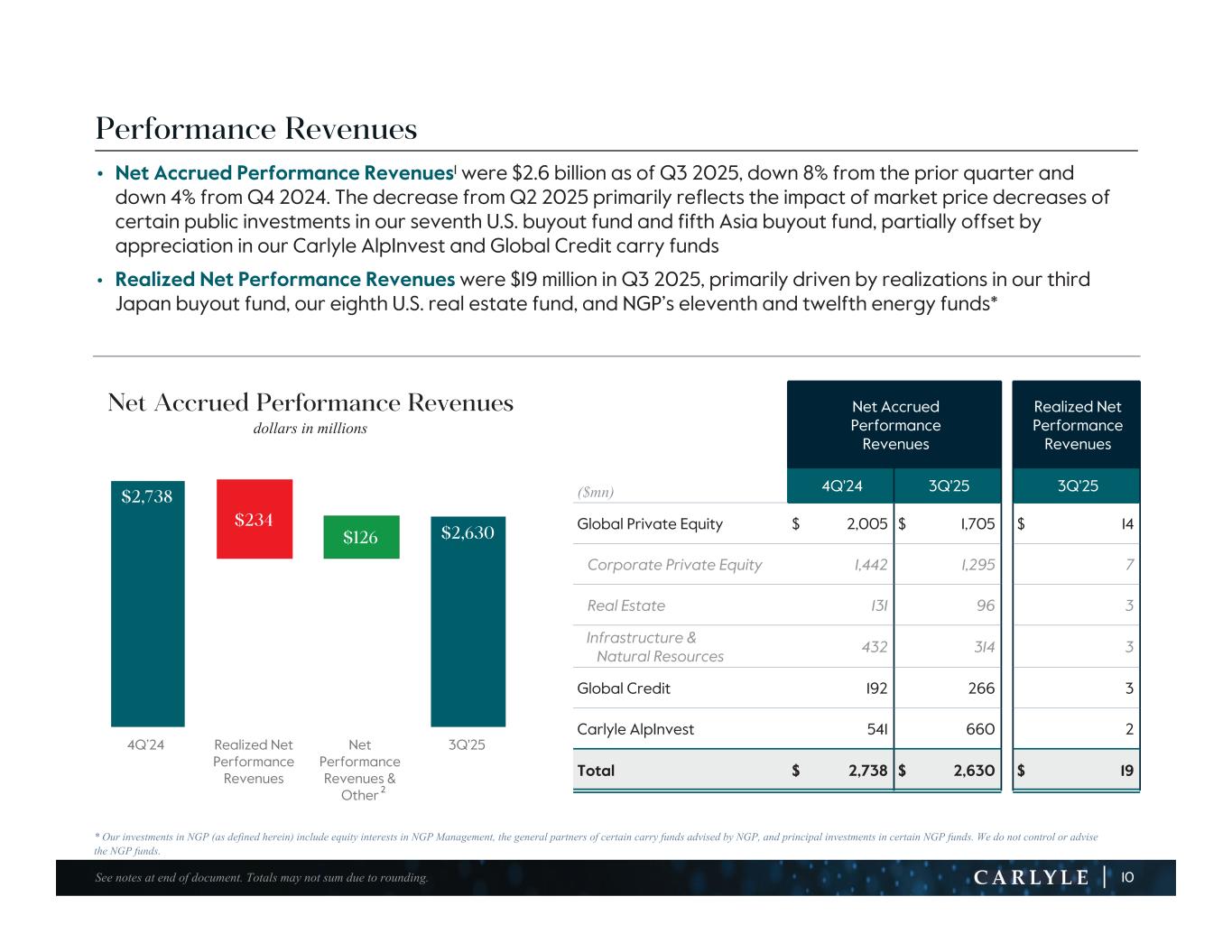Select the Global Credit row label

623,689
